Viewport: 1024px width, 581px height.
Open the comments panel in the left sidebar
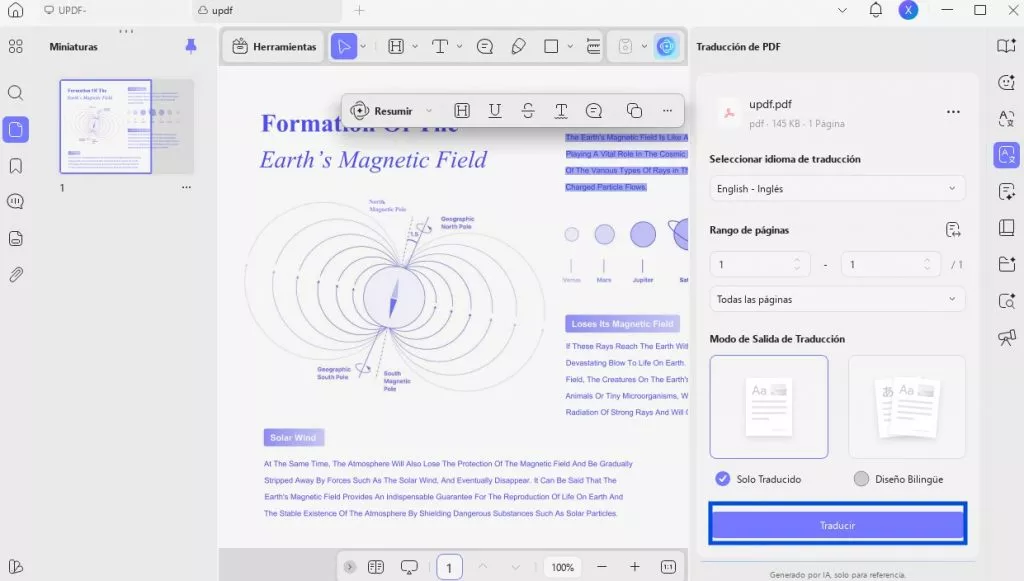[16, 201]
